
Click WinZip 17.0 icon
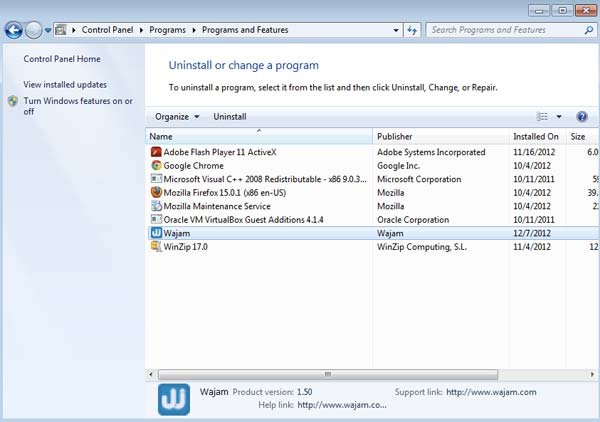click(x=156, y=246)
